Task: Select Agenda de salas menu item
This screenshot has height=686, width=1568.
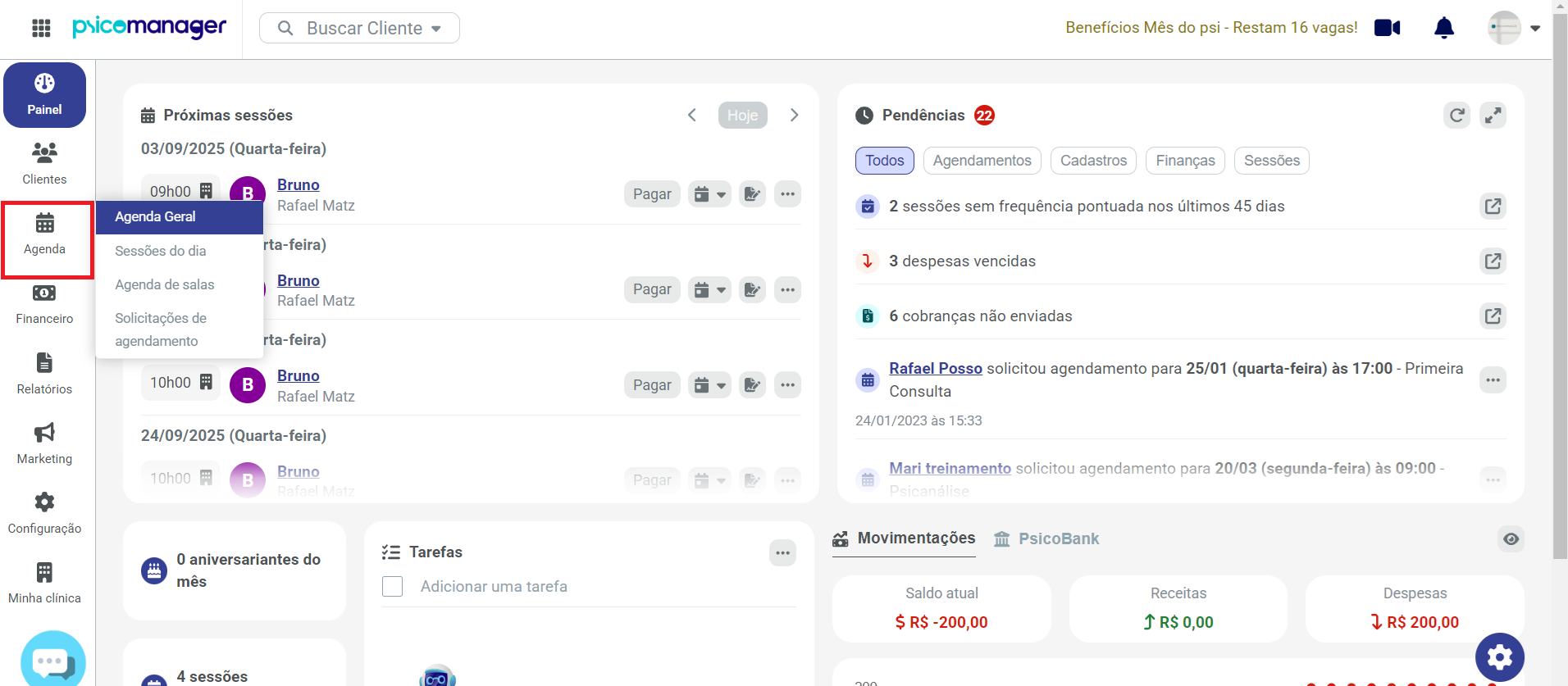Action: (x=180, y=284)
